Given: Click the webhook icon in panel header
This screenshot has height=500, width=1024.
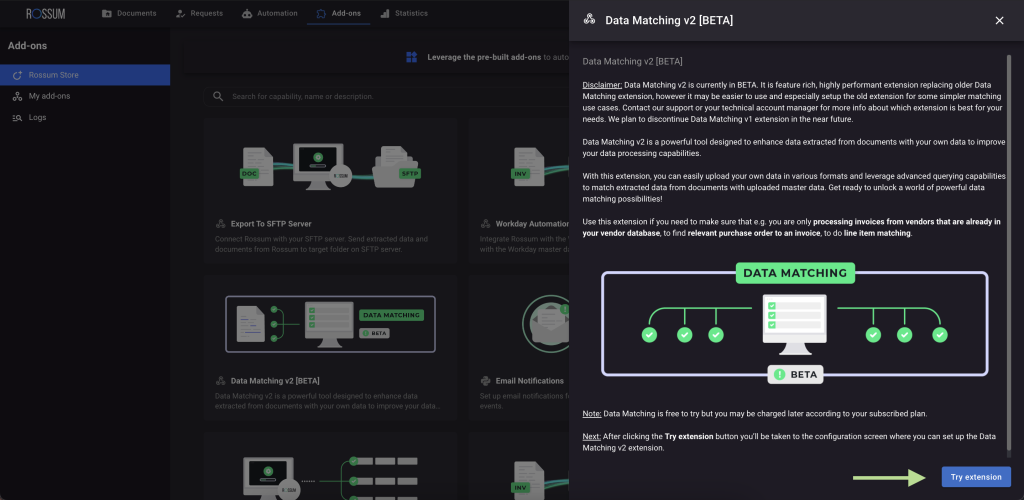Looking at the screenshot, I should pyautogui.click(x=589, y=20).
